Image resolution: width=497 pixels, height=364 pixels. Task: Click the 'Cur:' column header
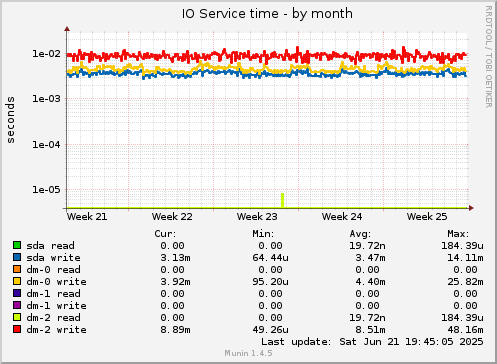[165, 234]
